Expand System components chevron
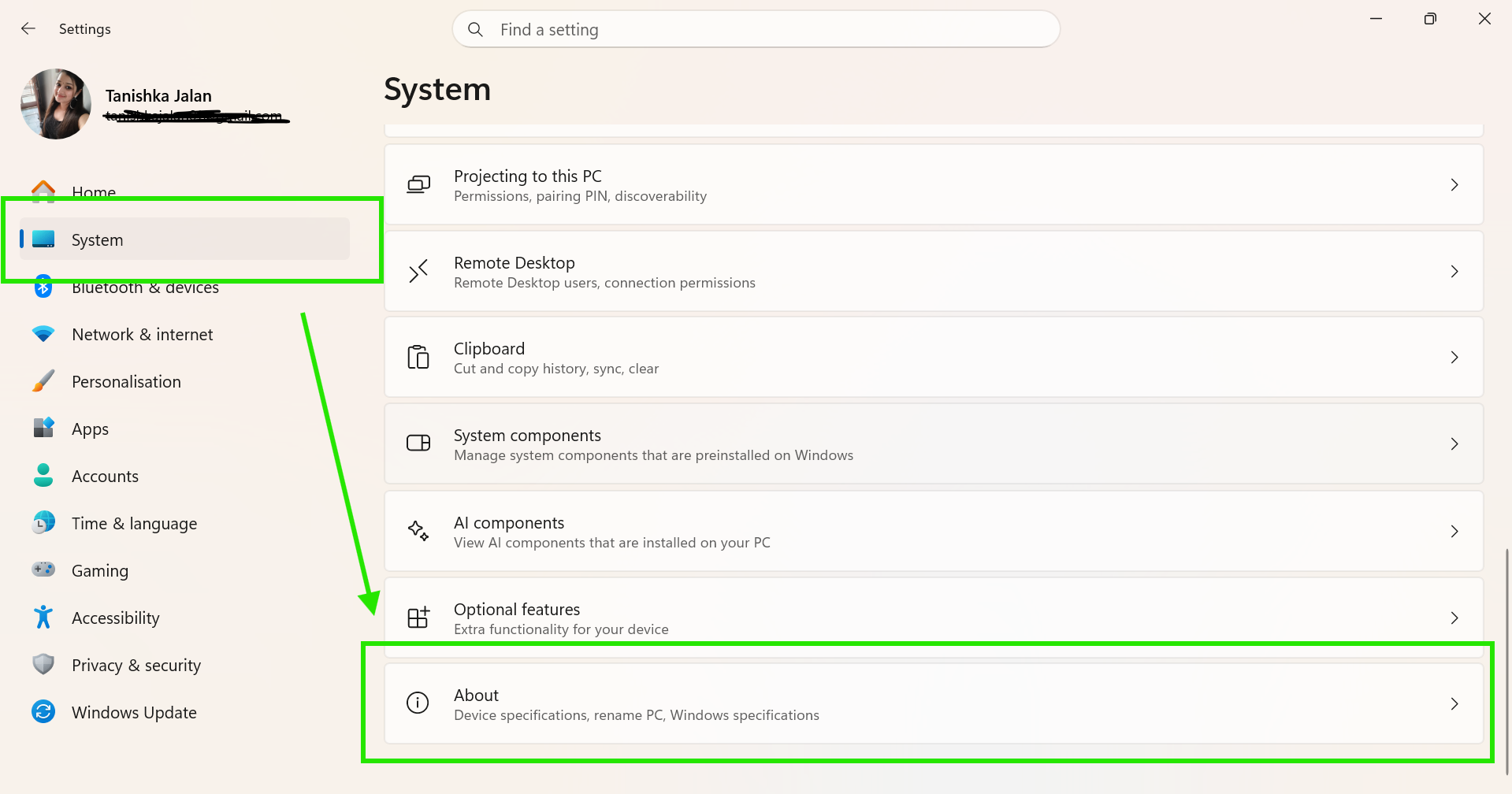 point(1454,443)
